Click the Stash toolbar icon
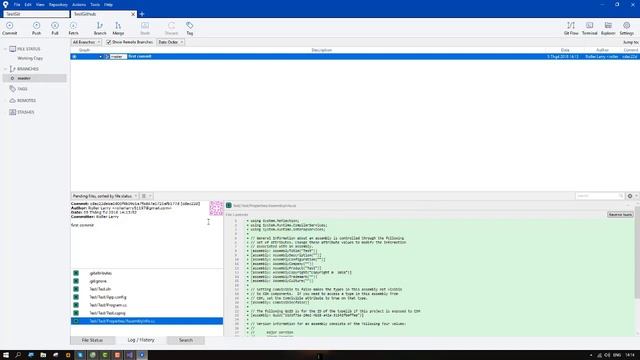This screenshot has height=360, width=640. coord(145,28)
